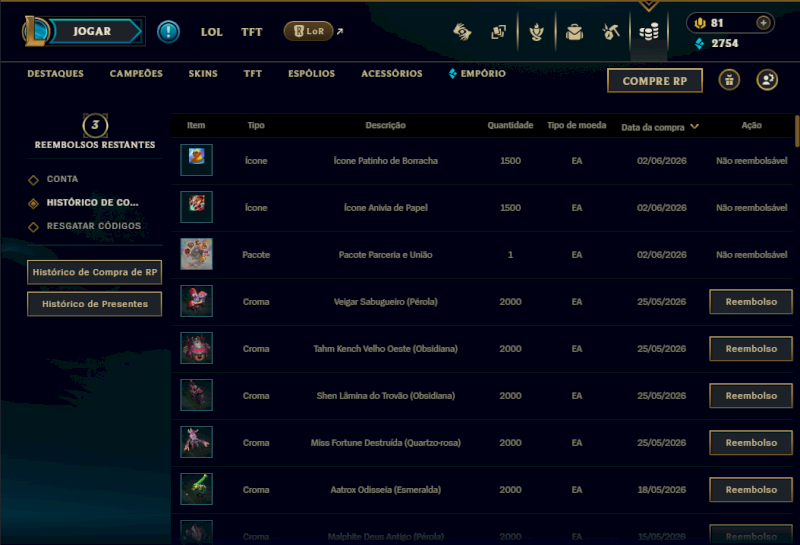Click the Pacote Parceria e União thumbnail
The width and height of the screenshot is (800, 545).
coord(196,254)
